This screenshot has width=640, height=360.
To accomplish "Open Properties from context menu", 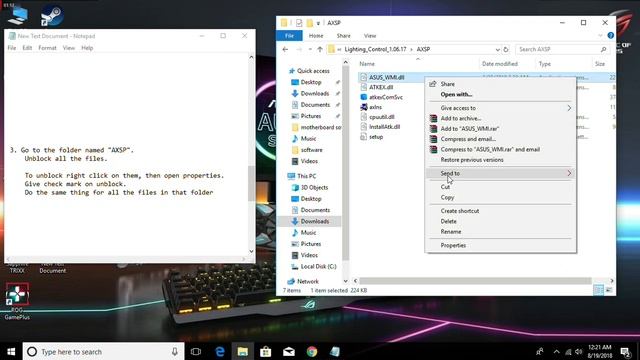I will tap(453, 245).
